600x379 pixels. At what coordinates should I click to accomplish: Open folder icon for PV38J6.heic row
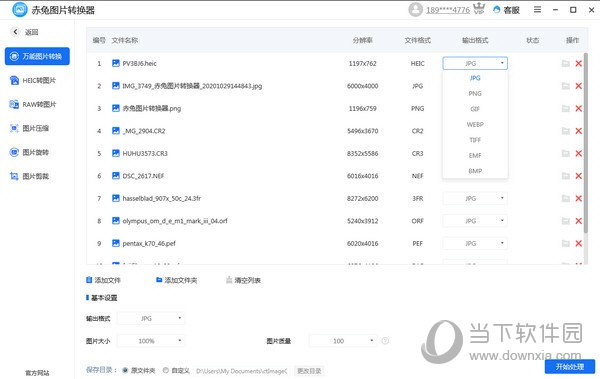pos(566,64)
